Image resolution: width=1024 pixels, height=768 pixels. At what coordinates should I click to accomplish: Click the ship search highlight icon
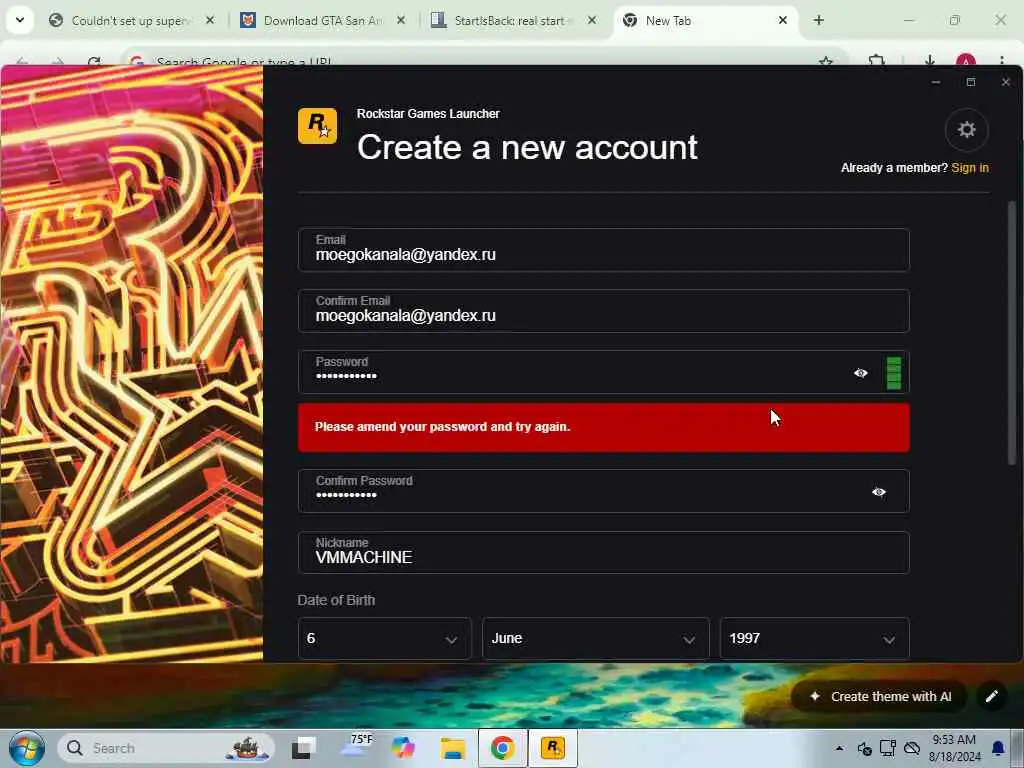(x=247, y=748)
